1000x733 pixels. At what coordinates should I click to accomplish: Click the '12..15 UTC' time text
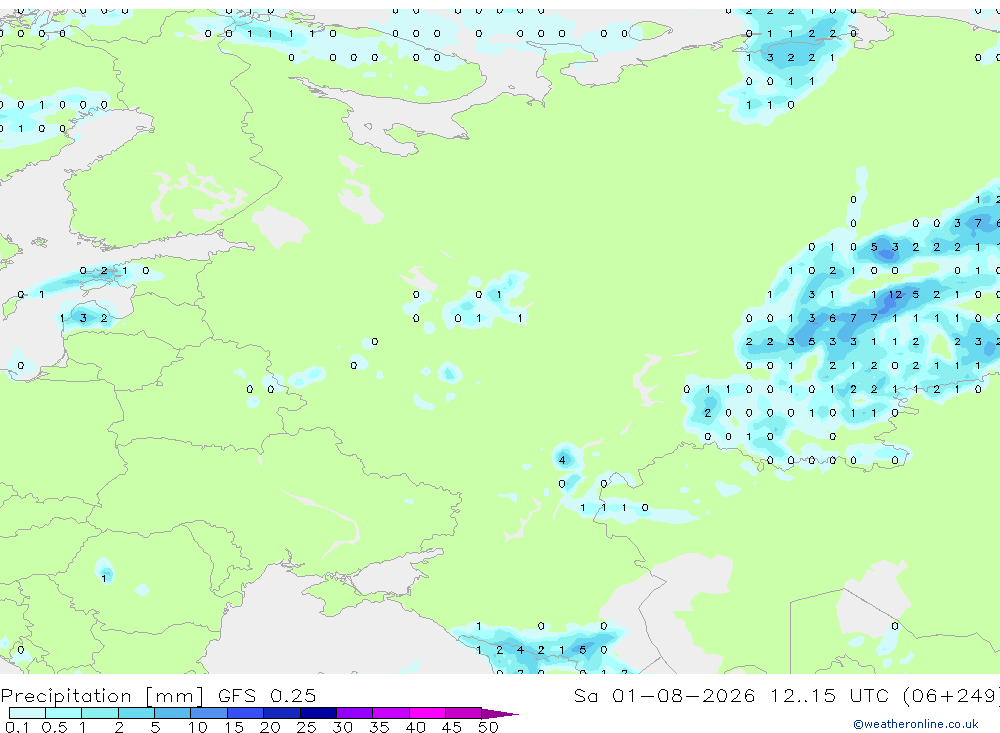(829, 695)
